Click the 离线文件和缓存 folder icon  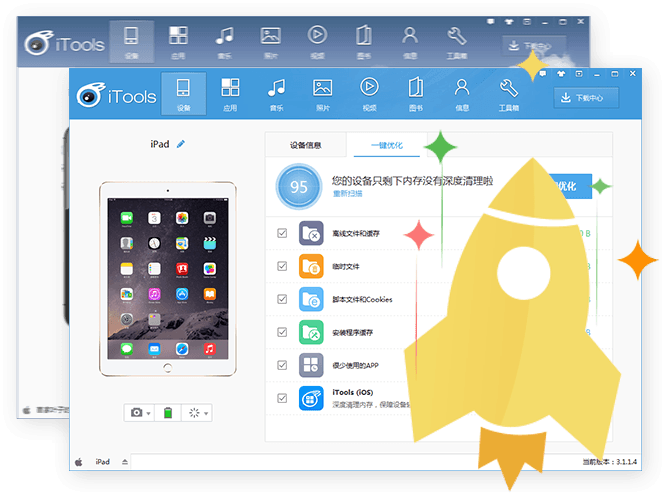click(x=311, y=233)
